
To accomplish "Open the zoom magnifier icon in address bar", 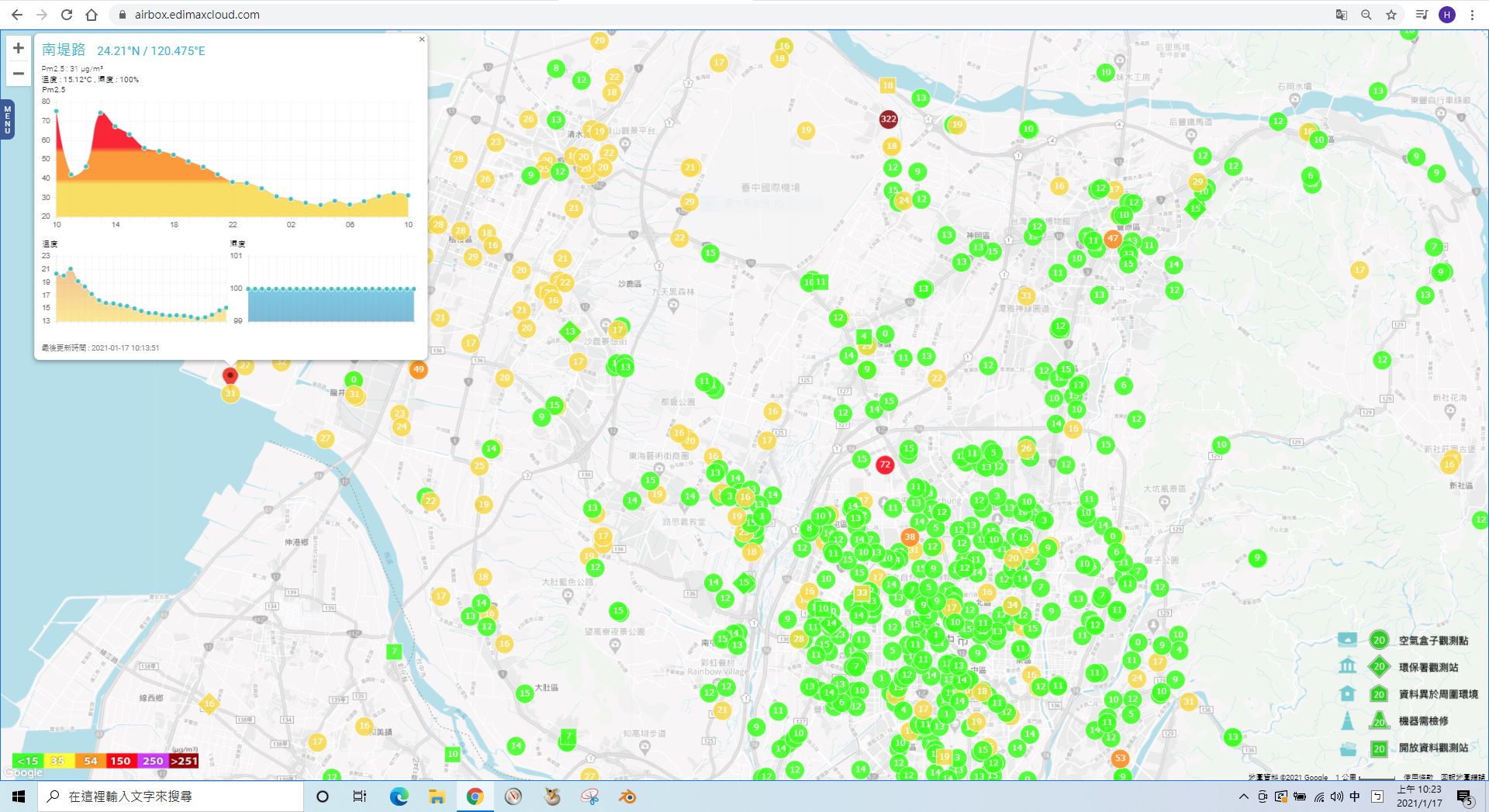I will [1366, 15].
